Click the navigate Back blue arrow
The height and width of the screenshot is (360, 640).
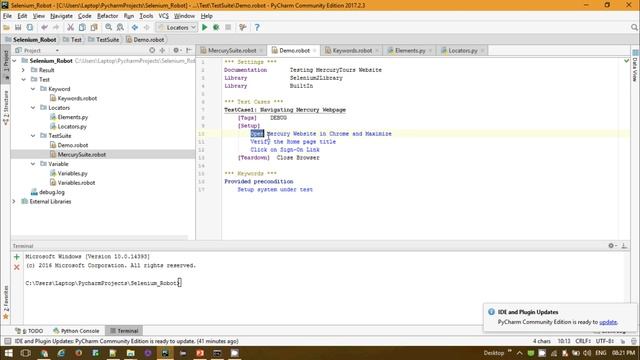(134, 27)
